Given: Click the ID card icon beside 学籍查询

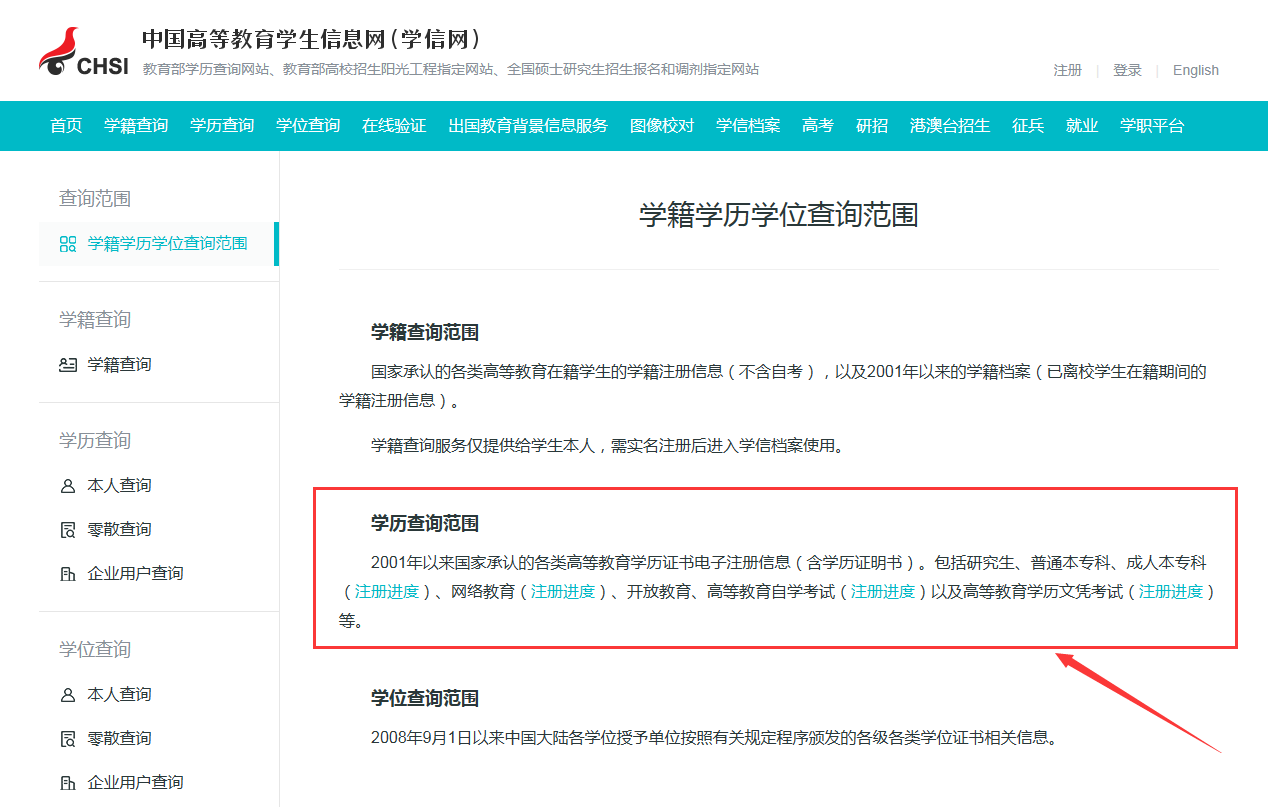Looking at the screenshot, I should (x=68, y=365).
